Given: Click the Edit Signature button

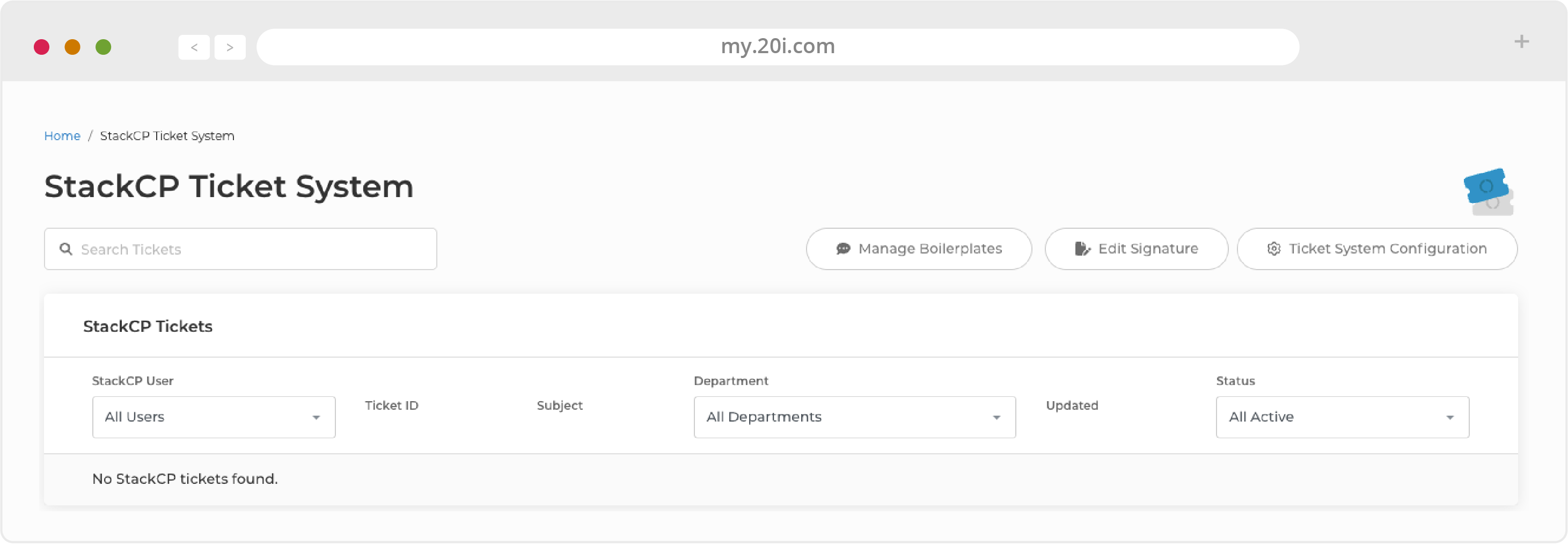Looking at the screenshot, I should (x=1136, y=249).
